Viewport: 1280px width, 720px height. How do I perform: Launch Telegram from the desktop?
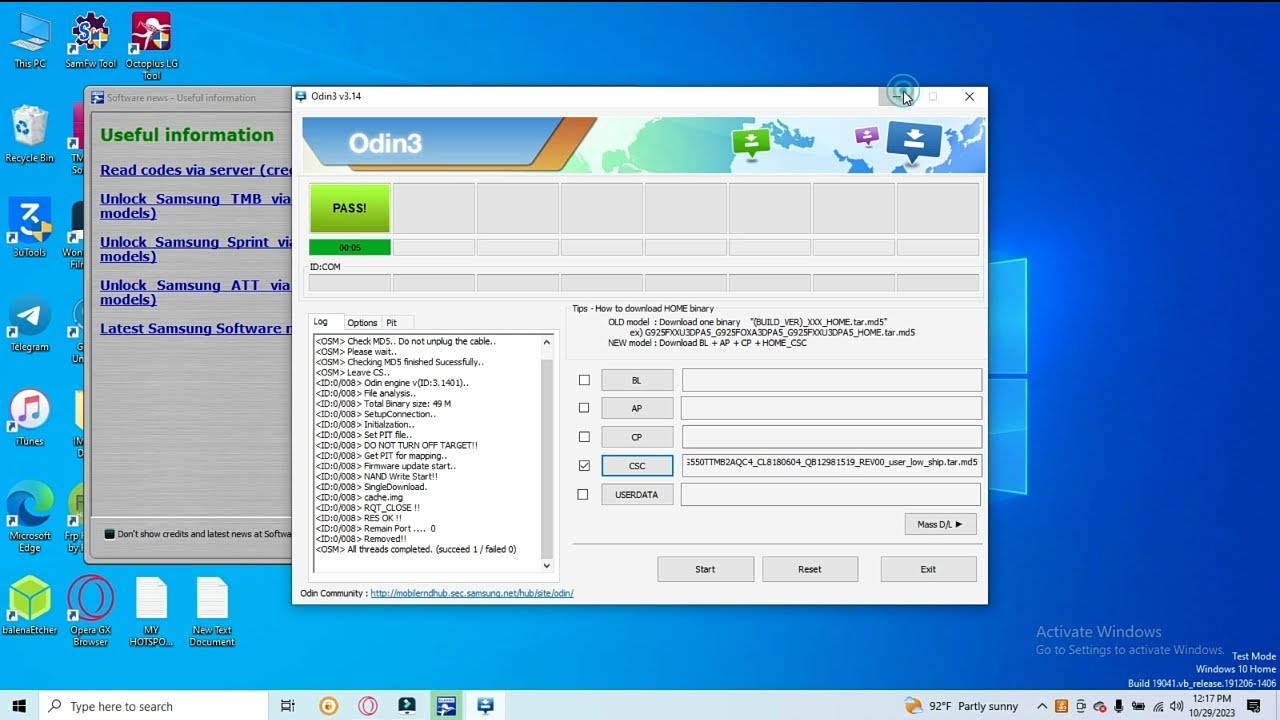pyautogui.click(x=30, y=323)
